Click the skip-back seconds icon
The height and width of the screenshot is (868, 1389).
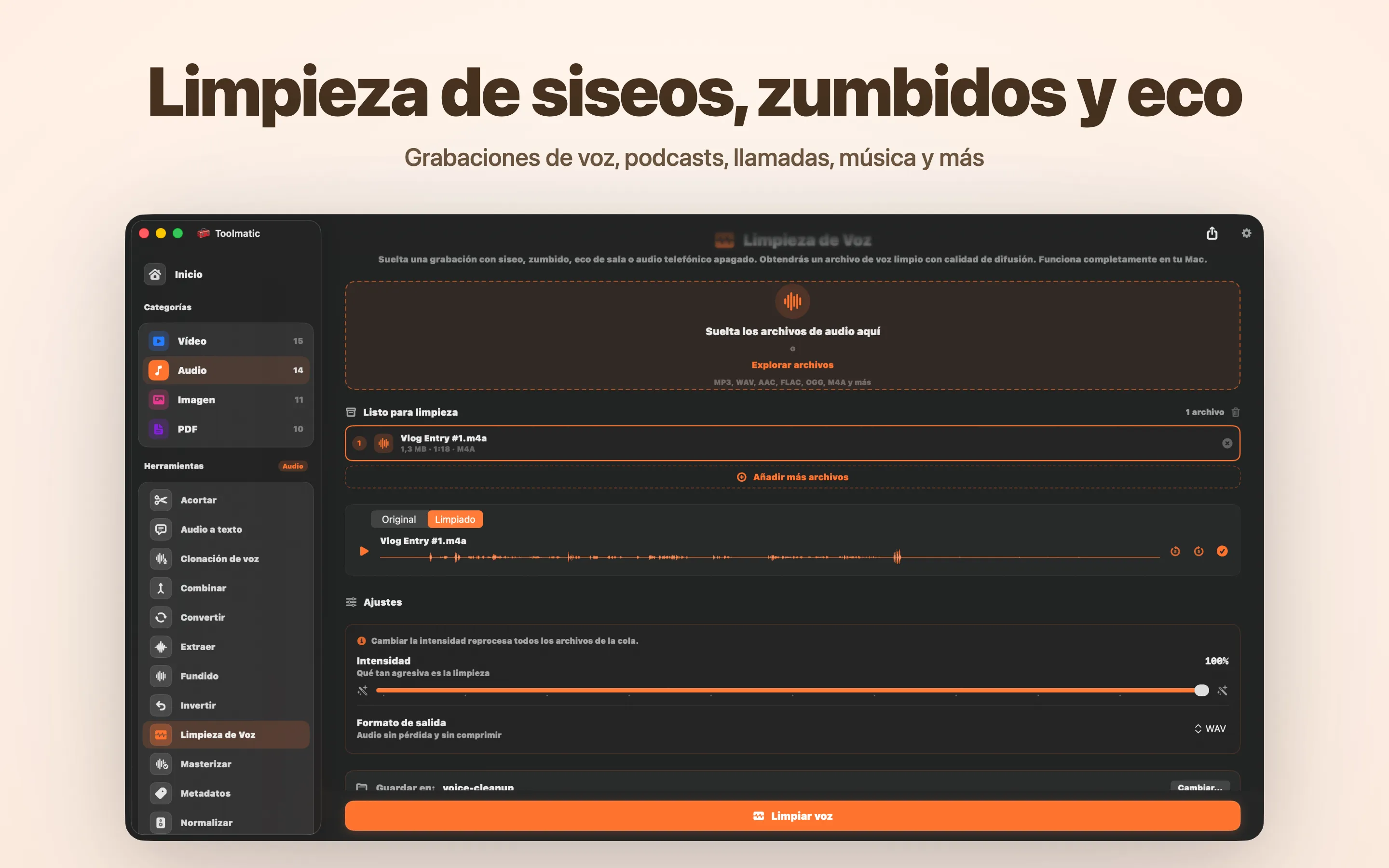[x=1175, y=551]
